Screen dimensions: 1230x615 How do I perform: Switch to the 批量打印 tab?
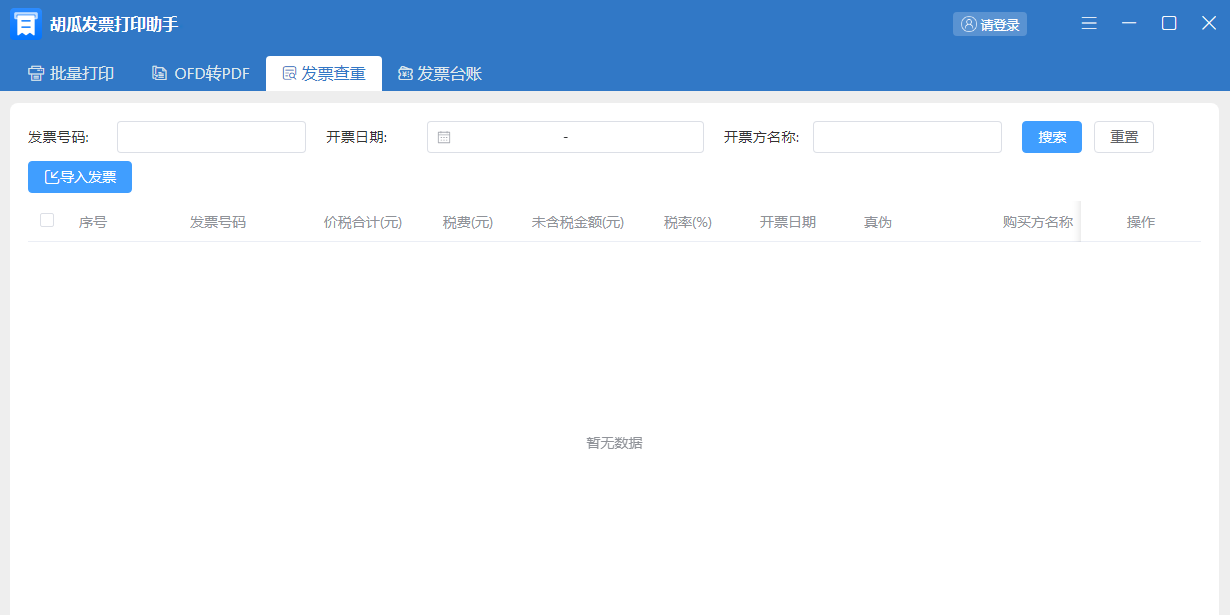pos(71,73)
